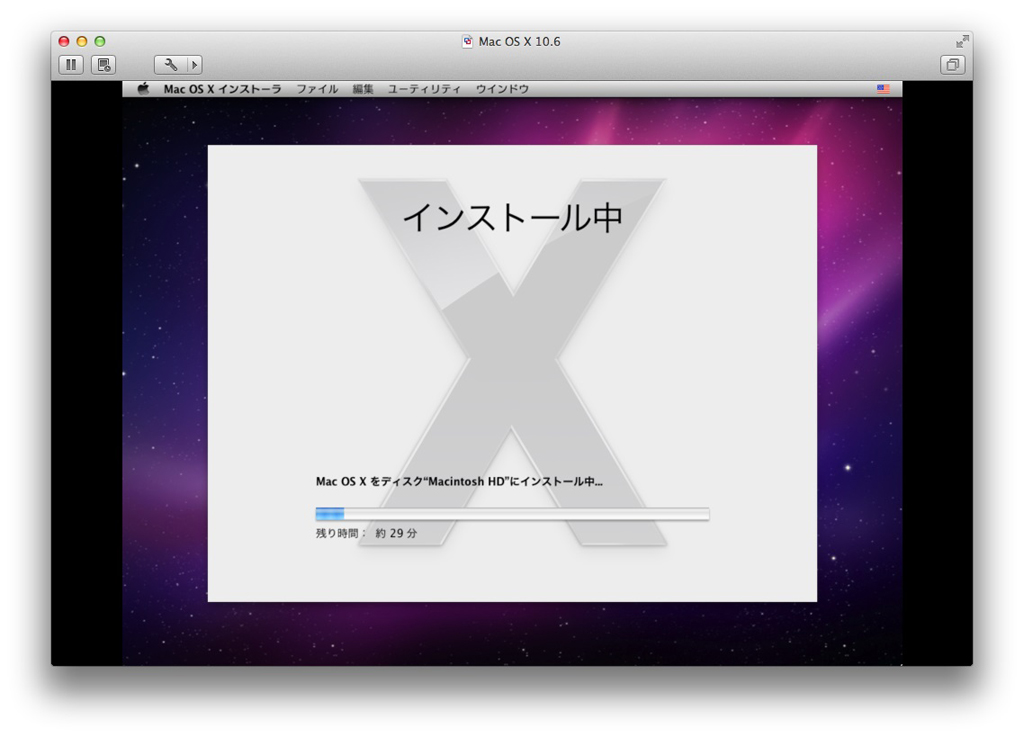1024x737 pixels.
Task: Click the US flag input source icon
Action: [x=883, y=89]
